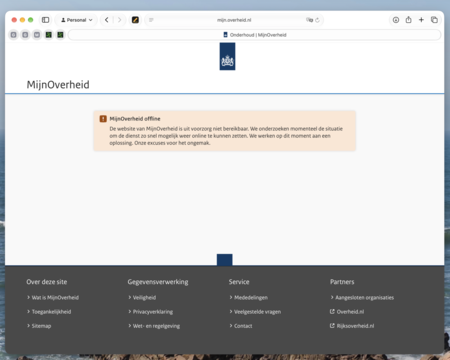The width and height of the screenshot is (450, 360).
Task: Open the external Rijksoverheid.nl link
Action: (355, 326)
